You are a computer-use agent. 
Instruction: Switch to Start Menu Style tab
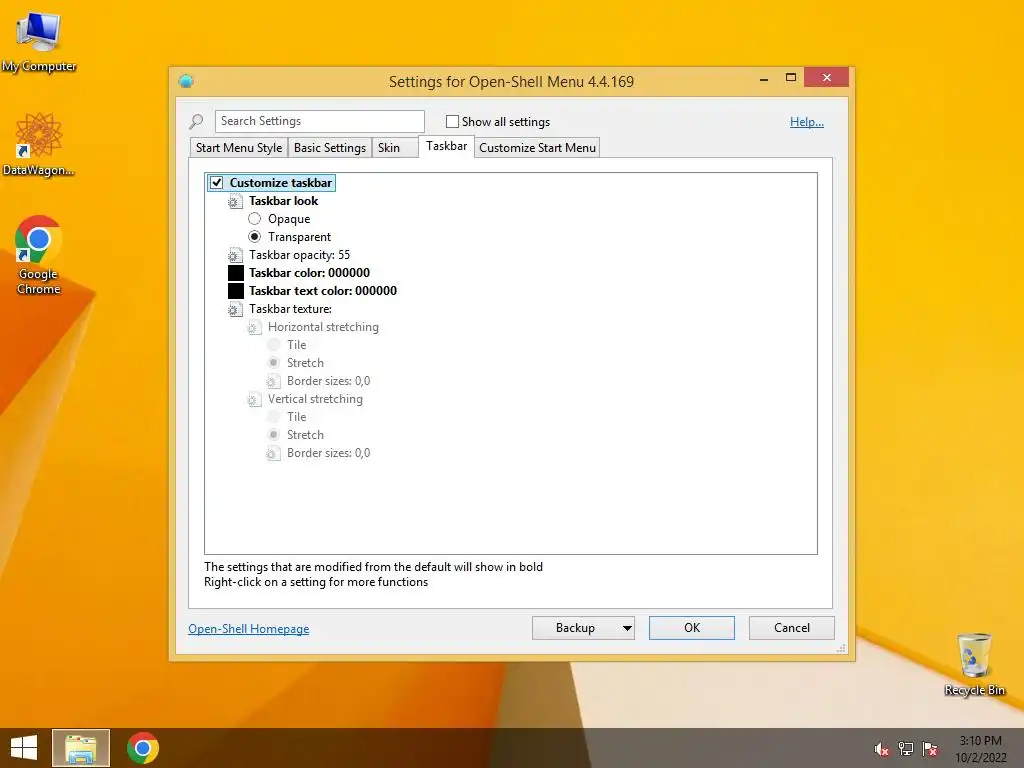(239, 148)
